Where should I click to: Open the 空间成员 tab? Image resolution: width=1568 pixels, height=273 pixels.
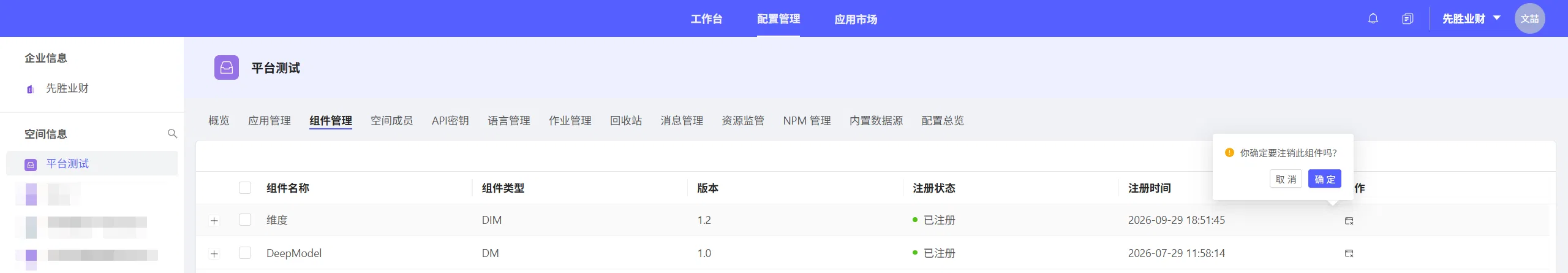(392, 121)
